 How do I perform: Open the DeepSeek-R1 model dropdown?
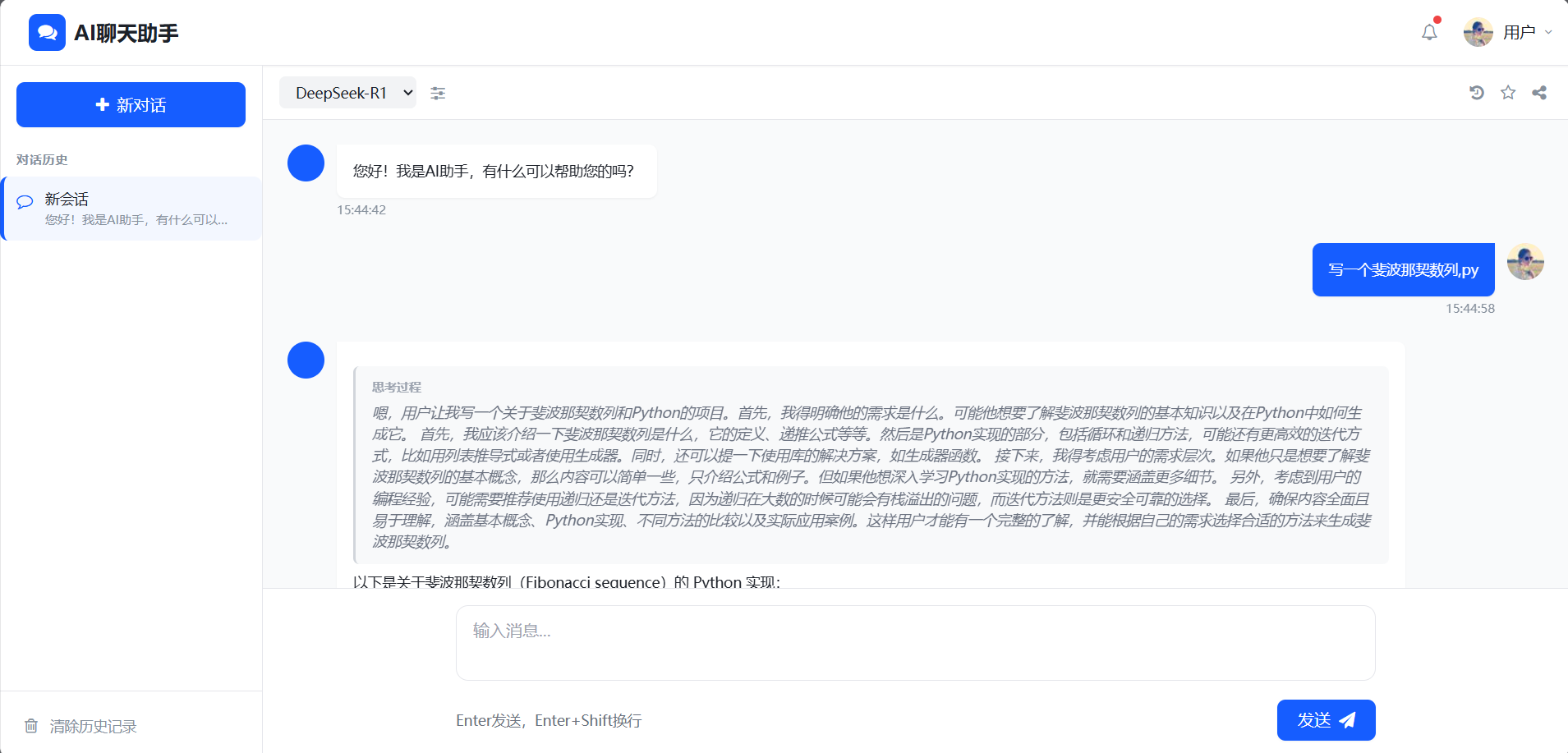(x=347, y=93)
